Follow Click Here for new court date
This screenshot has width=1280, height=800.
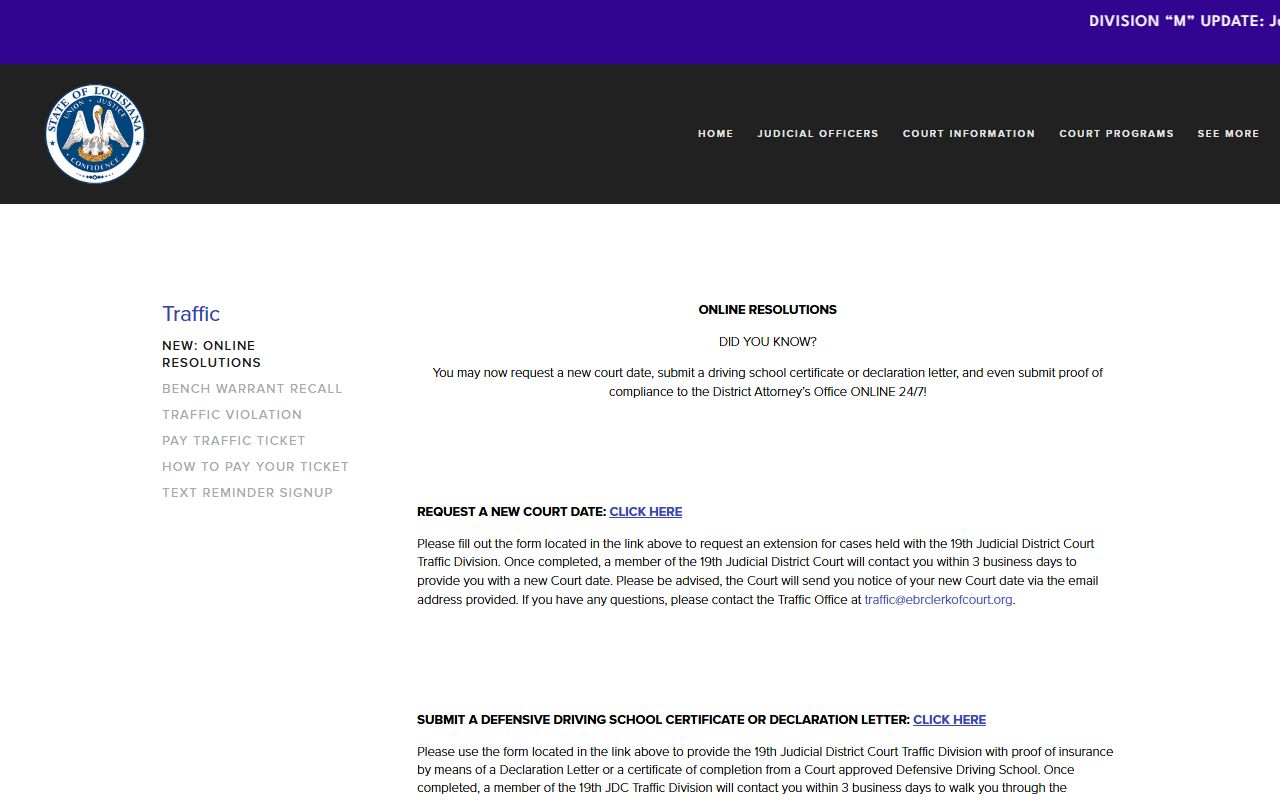(646, 511)
